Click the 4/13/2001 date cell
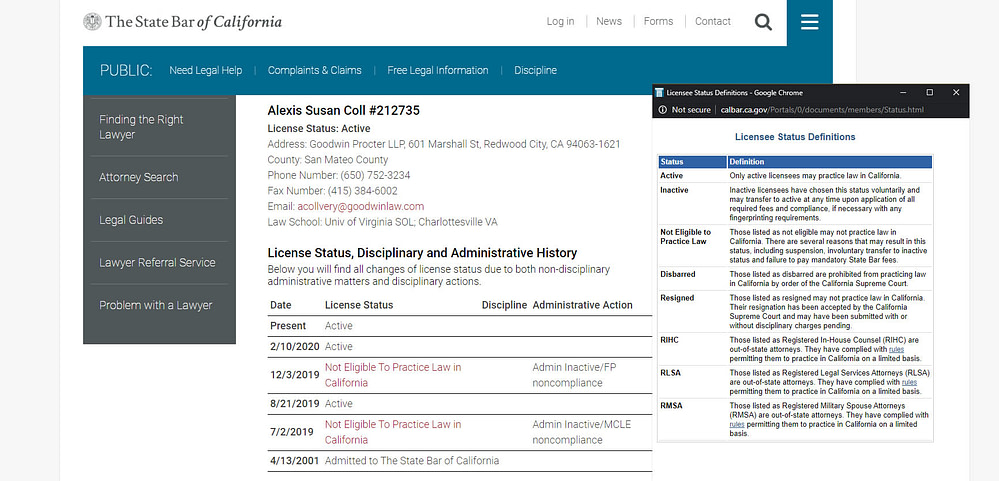Screen dimensions: 999x481 294,460
